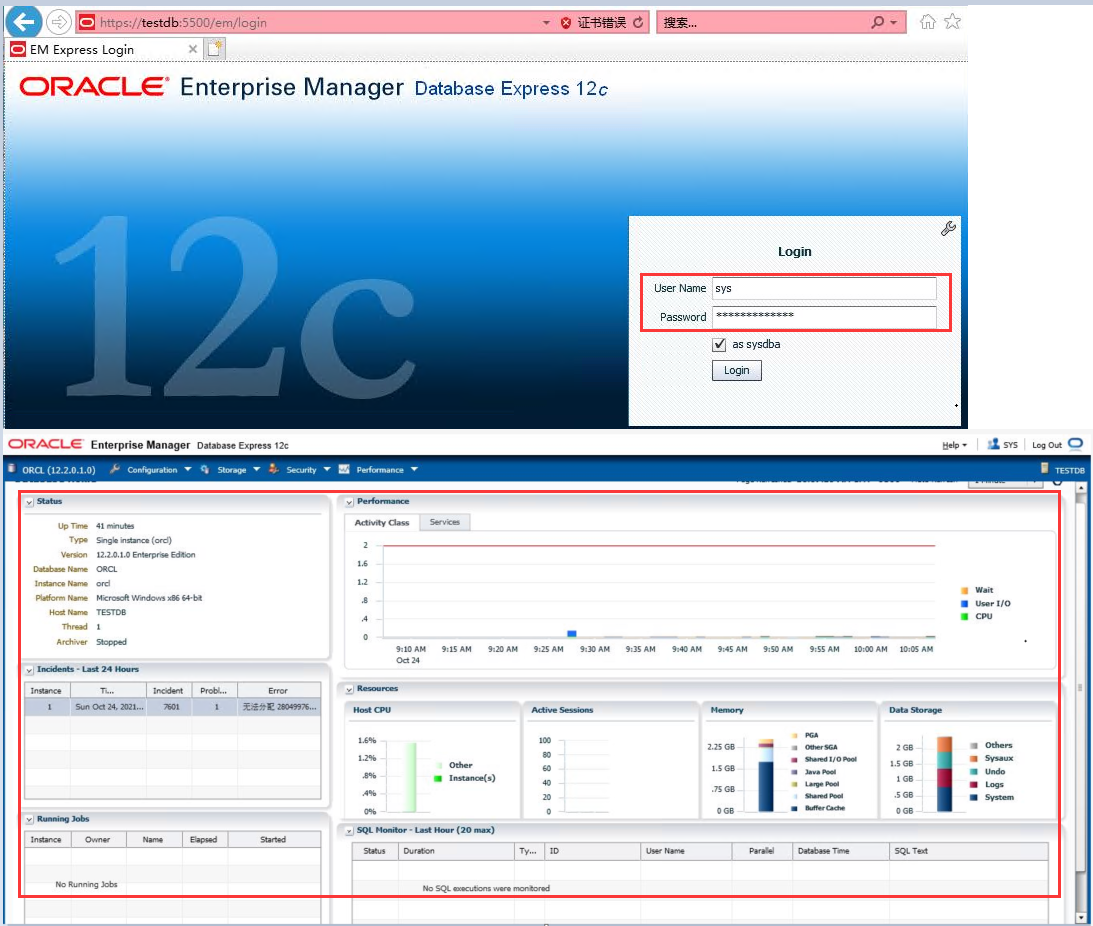Collapse the Running Jobs section
This screenshot has width=1093, height=926.
[29, 820]
